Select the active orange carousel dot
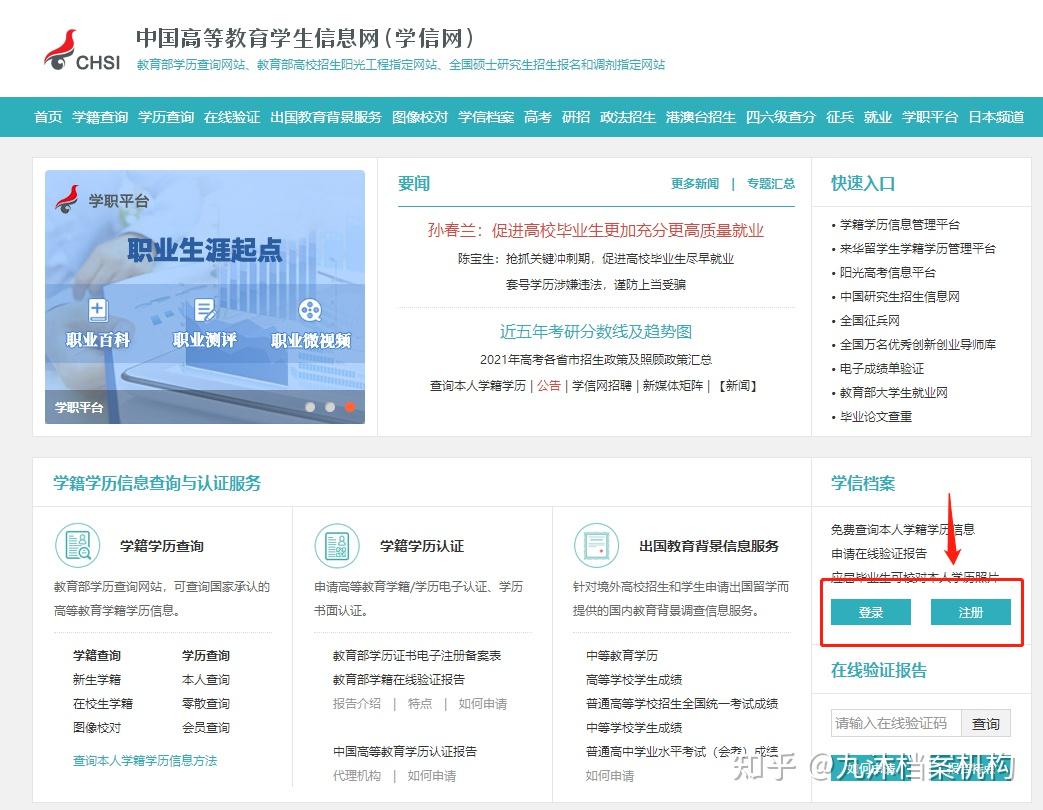Screen dimensions: 1043x810 [350, 407]
